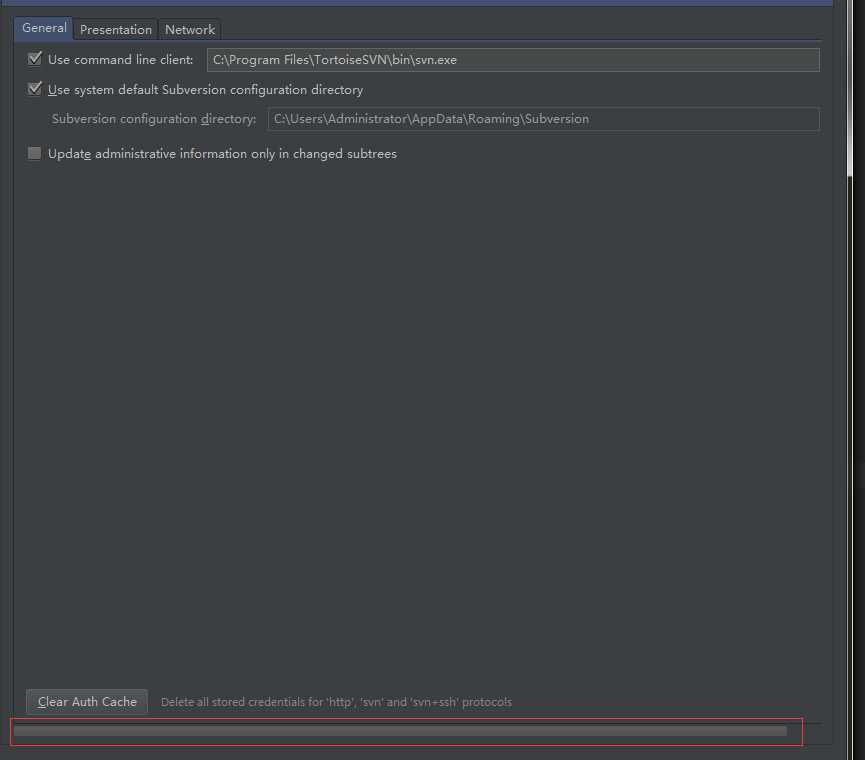
Task: Switch to the General tab
Action: 44,28
